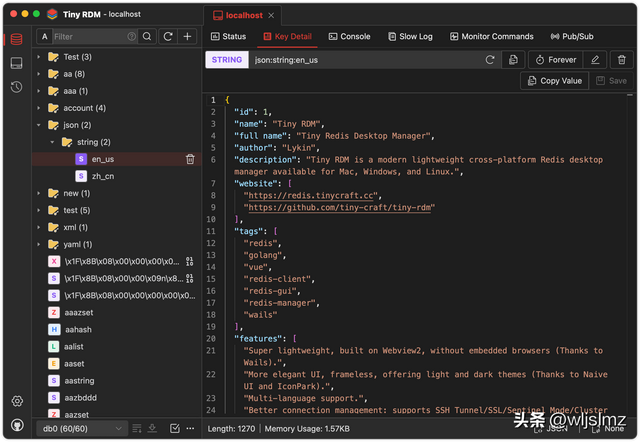Viewport: 640px width, 442px height.
Task: Click the Copy Value button
Action: pos(554,81)
